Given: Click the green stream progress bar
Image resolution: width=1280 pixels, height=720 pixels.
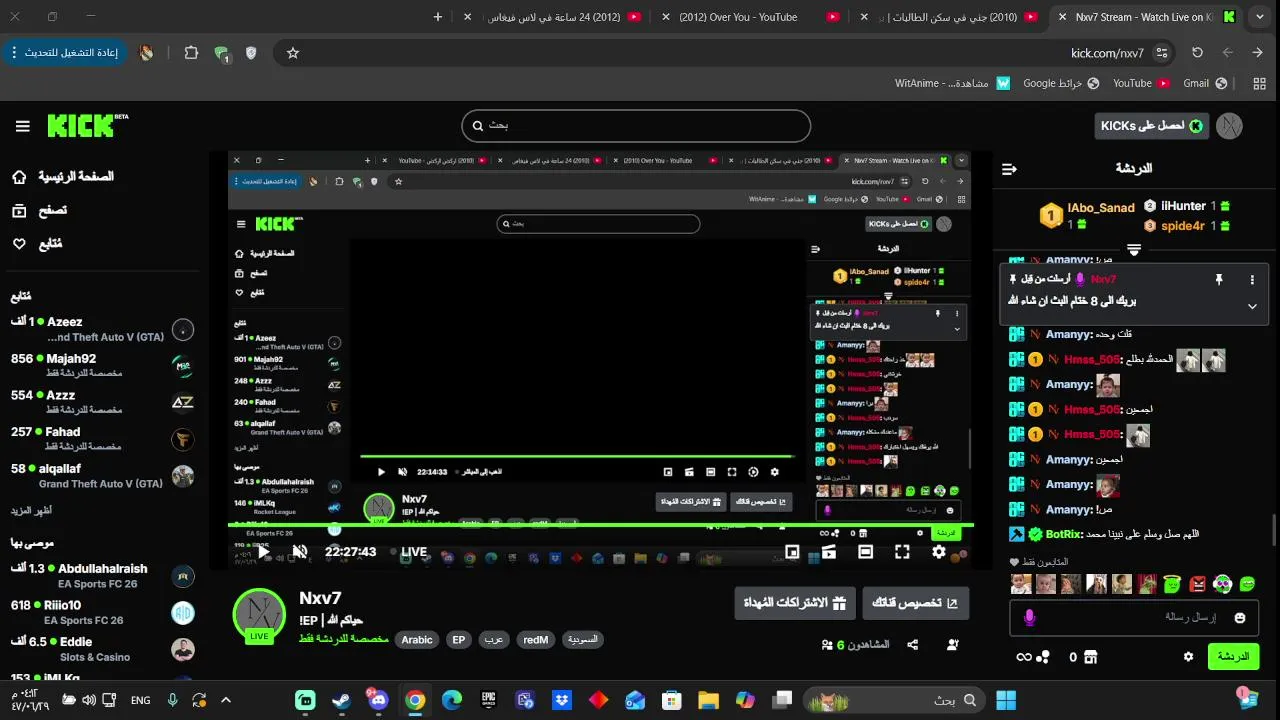Looking at the screenshot, I should (601, 526).
